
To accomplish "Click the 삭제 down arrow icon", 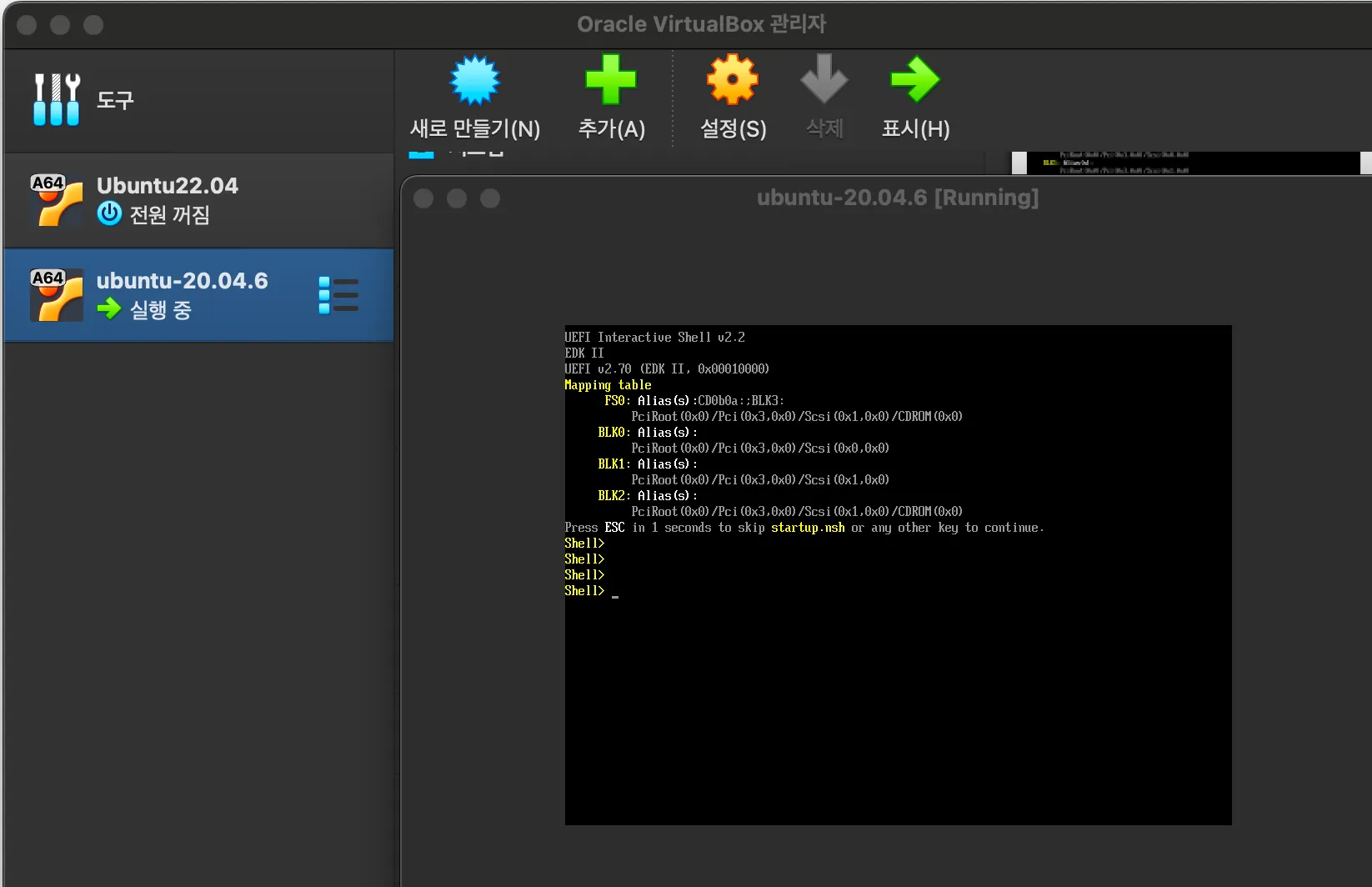I will 824,80.
